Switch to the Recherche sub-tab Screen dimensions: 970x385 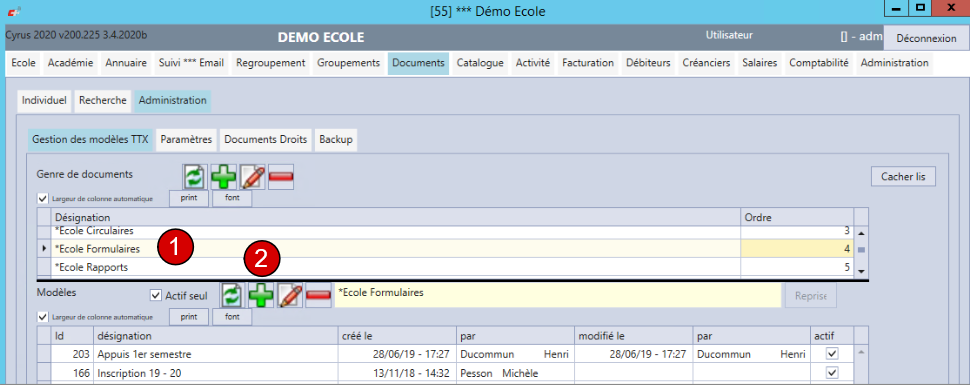pyautogui.click(x=103, y=100)
